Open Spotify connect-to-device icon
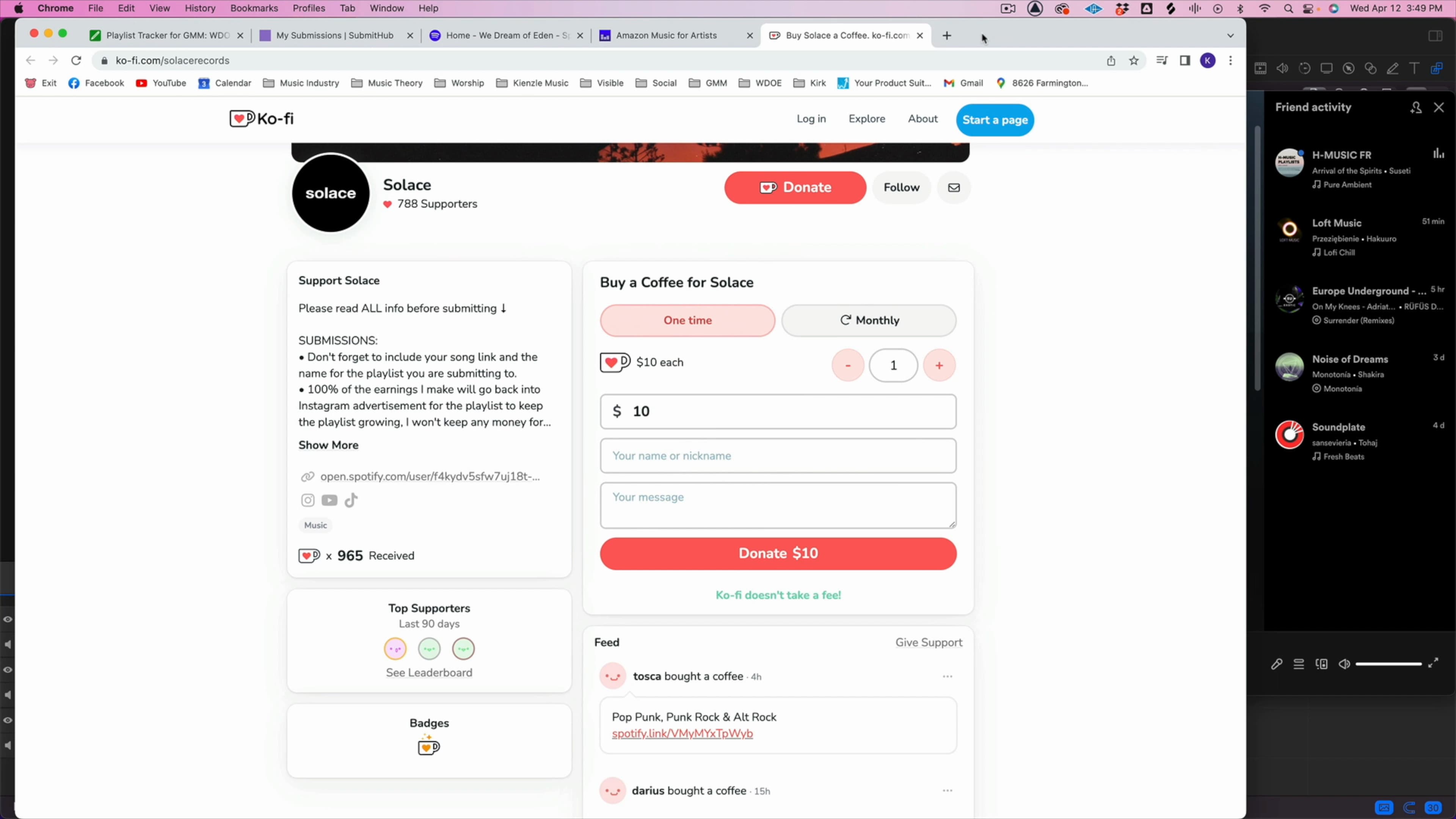 tap(1321, 664)
